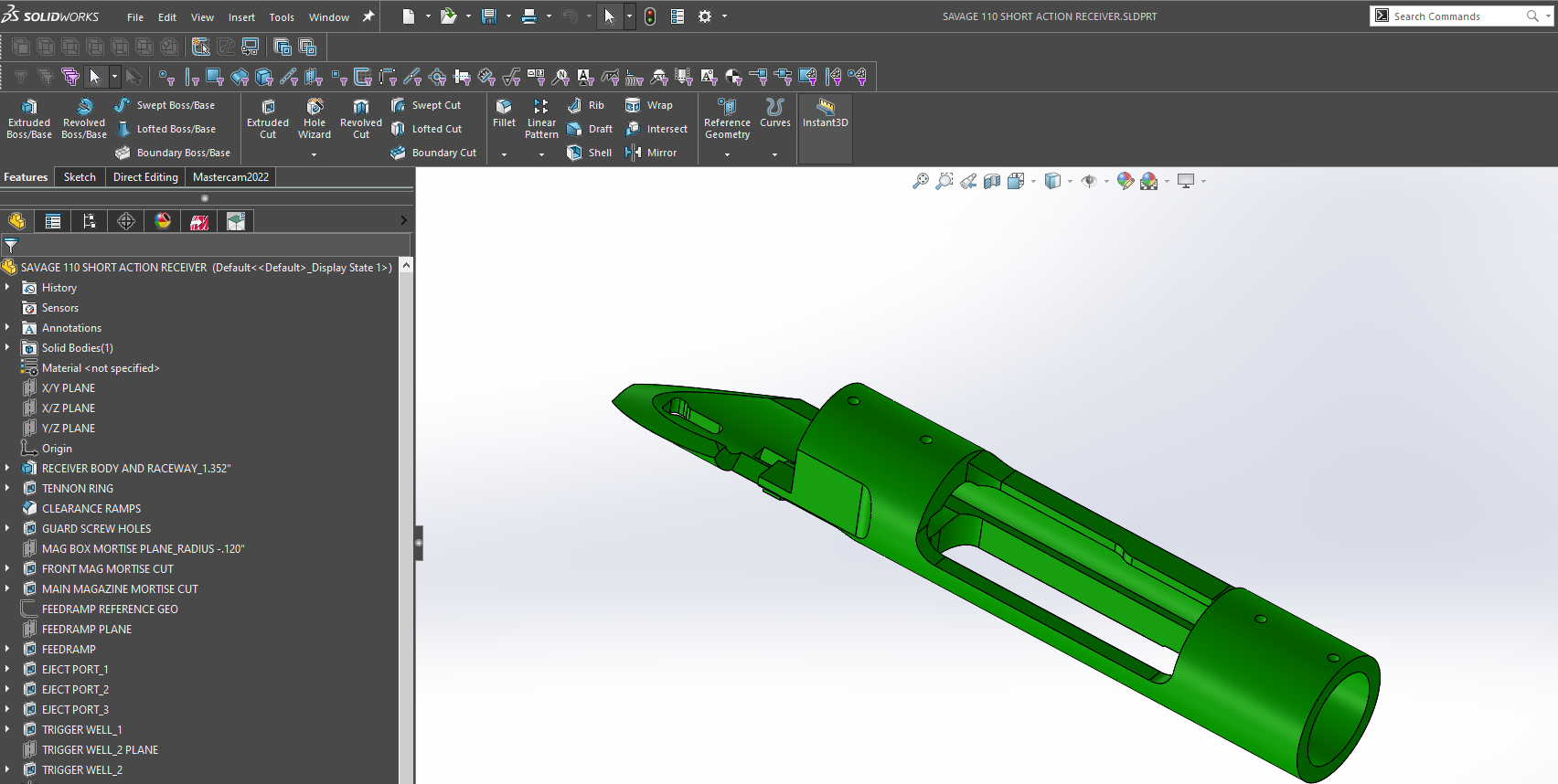
Task: Click the Apply Scene icon
Action: pos(1149,181)
